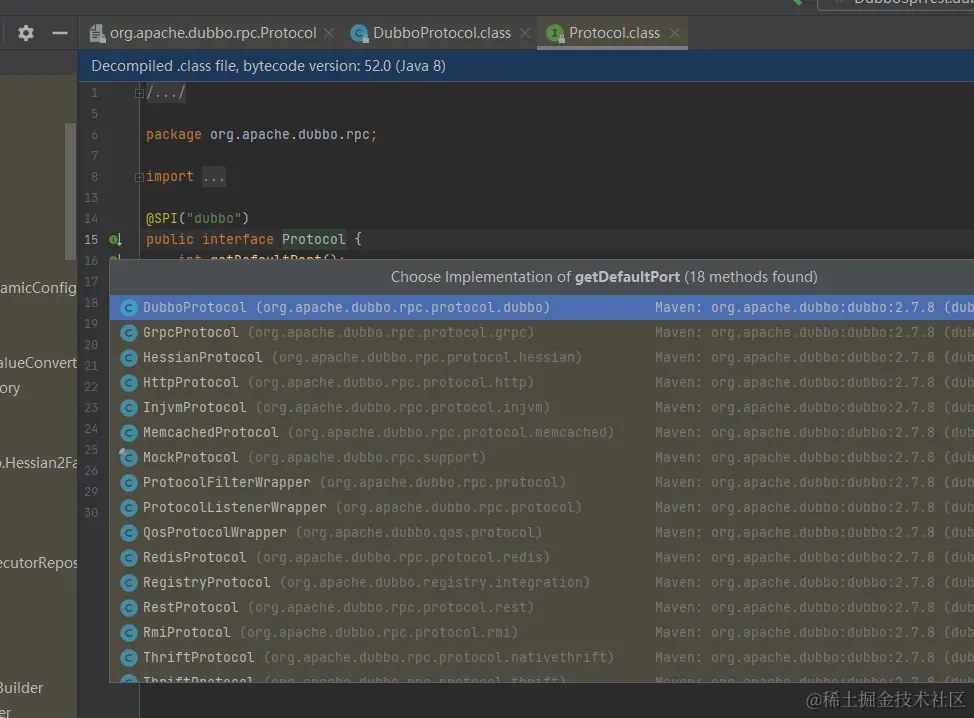Choose GrpcProtocol implementation
974x718 pixels.
[542, 332]
